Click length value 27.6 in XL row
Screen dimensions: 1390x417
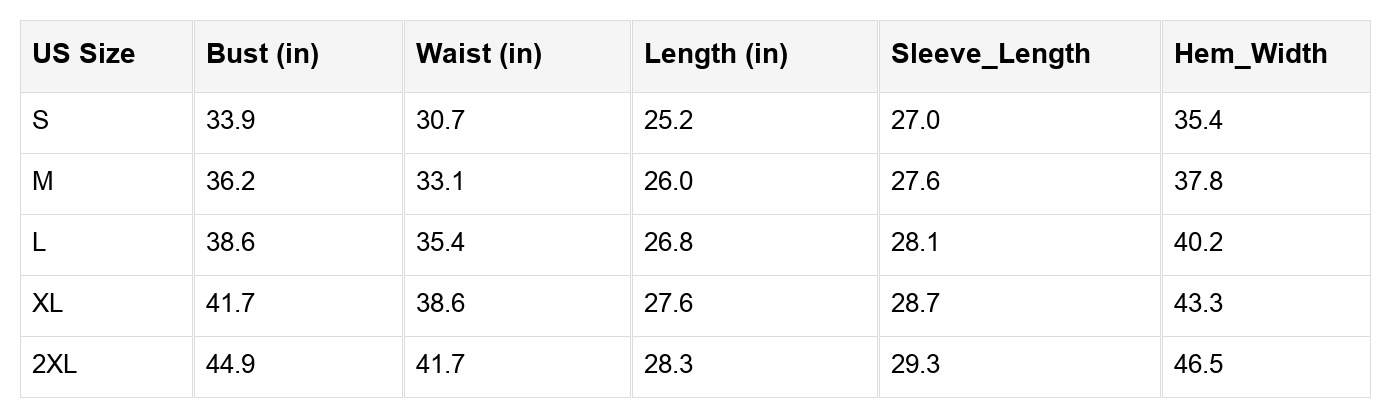coord(668,304)
